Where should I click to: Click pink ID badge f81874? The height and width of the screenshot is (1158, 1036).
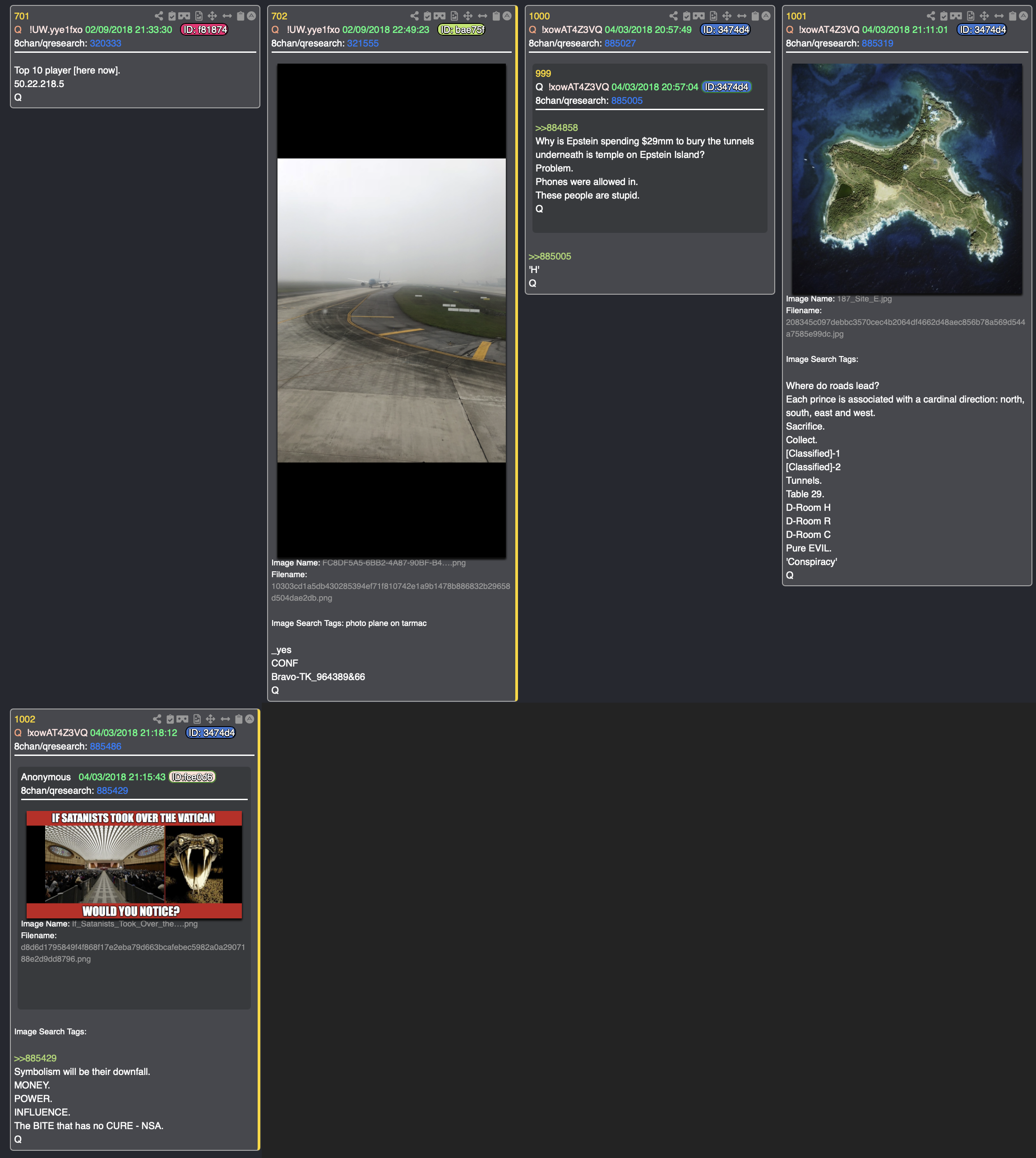click(x=204, y=30)
